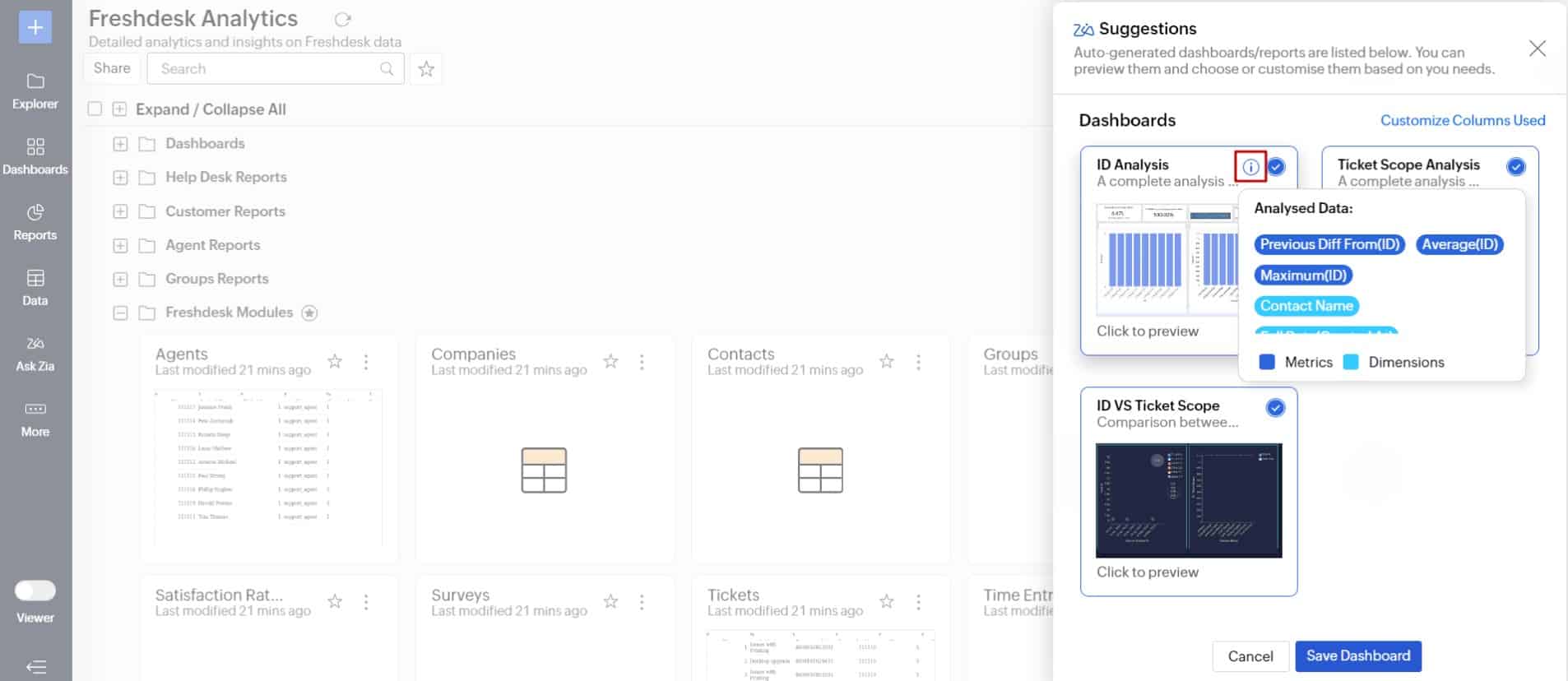Collapse the left sidebar arrow icon
The image size is (1568, 681).
[35, 667]
